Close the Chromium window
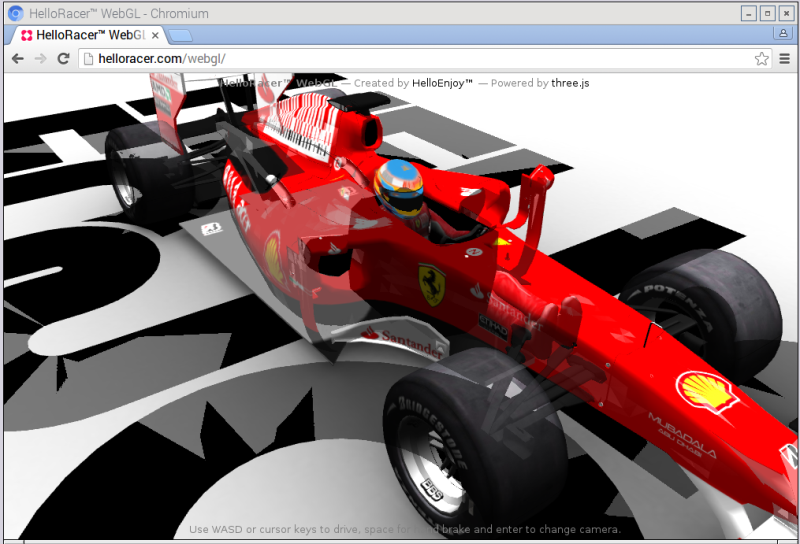Screen dimensions: 800x544 pos(786,13)
